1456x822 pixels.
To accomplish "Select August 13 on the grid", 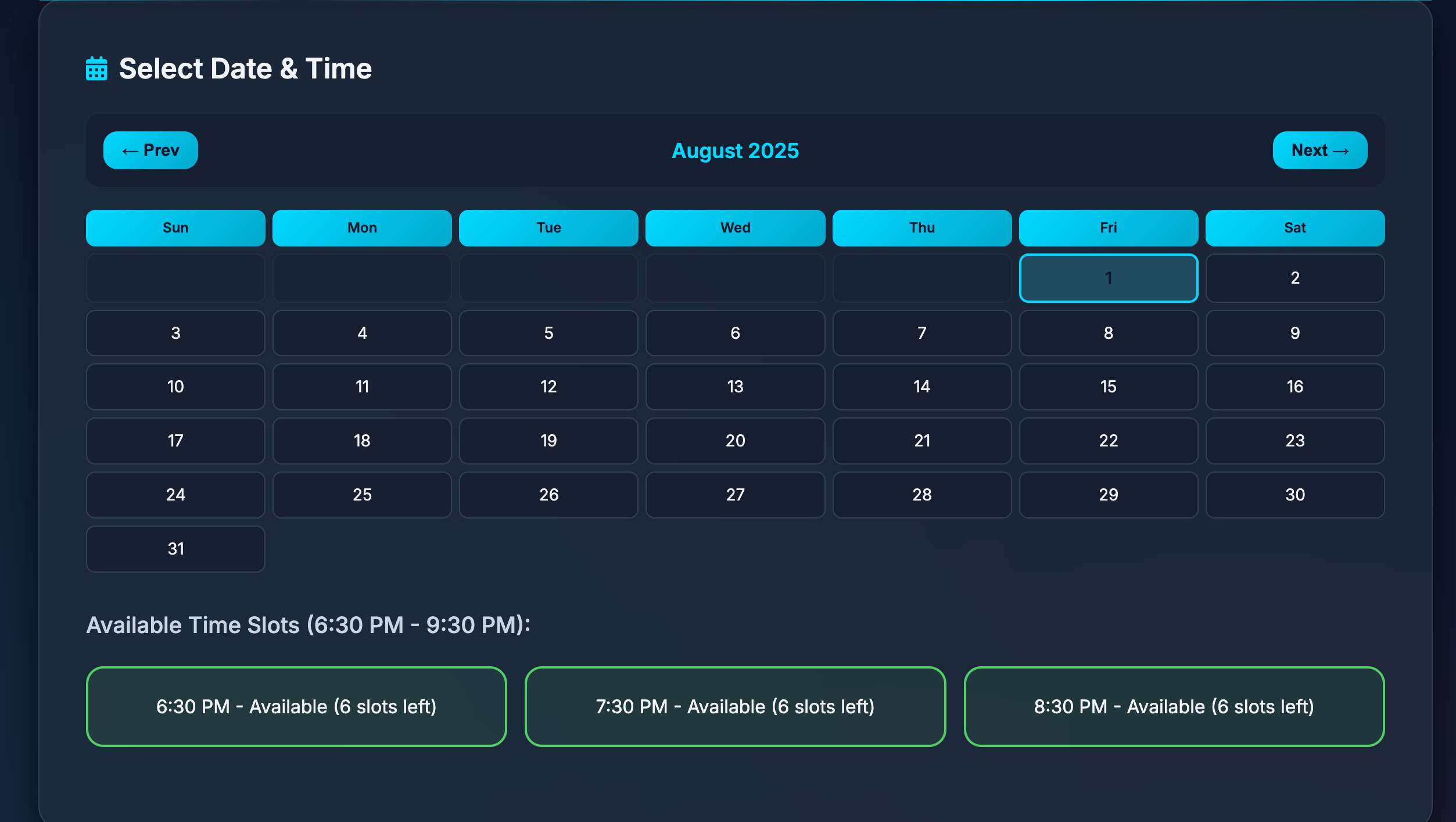I will pos(735,387).
